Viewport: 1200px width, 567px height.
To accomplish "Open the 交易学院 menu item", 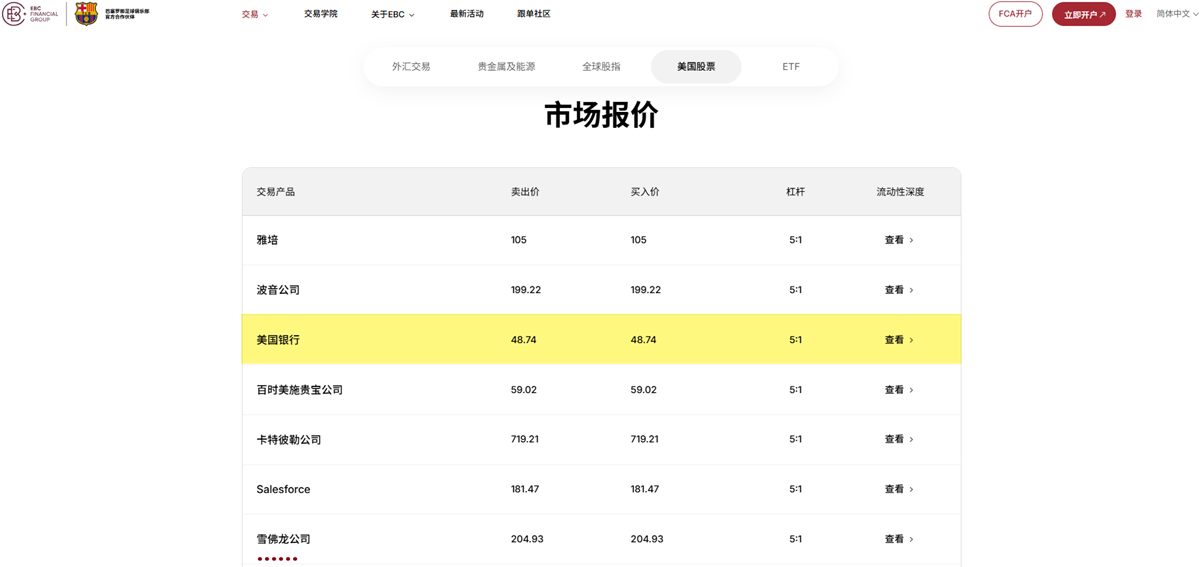I will click(x=321, y=14).
